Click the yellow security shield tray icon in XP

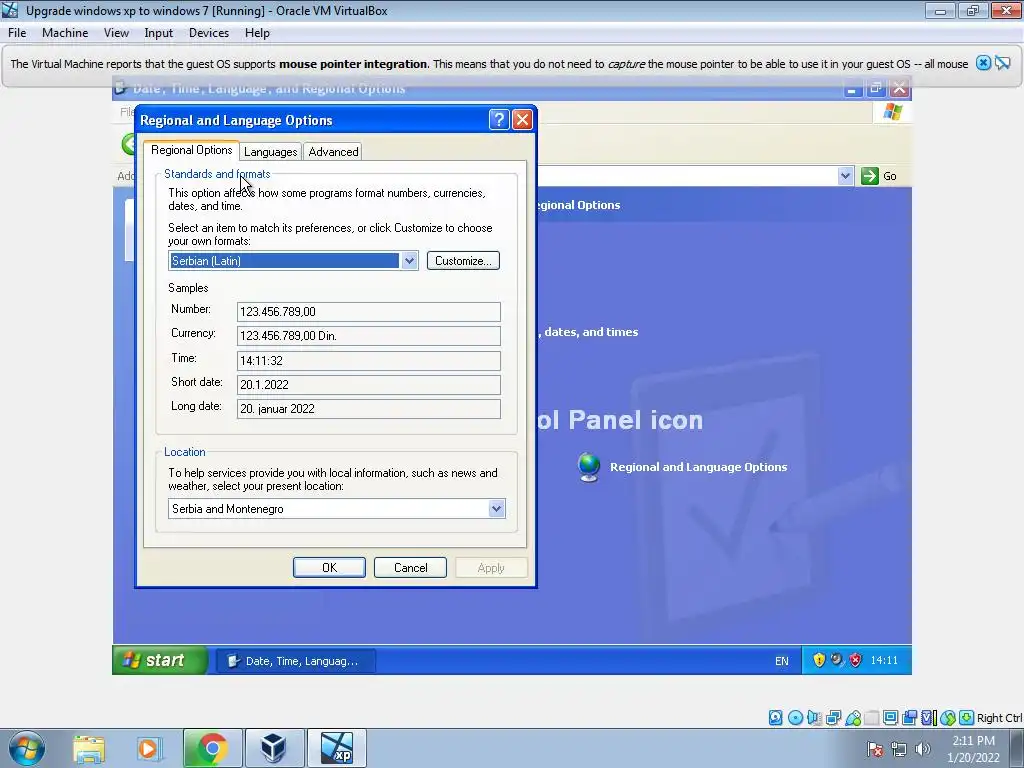pos(819,660)
